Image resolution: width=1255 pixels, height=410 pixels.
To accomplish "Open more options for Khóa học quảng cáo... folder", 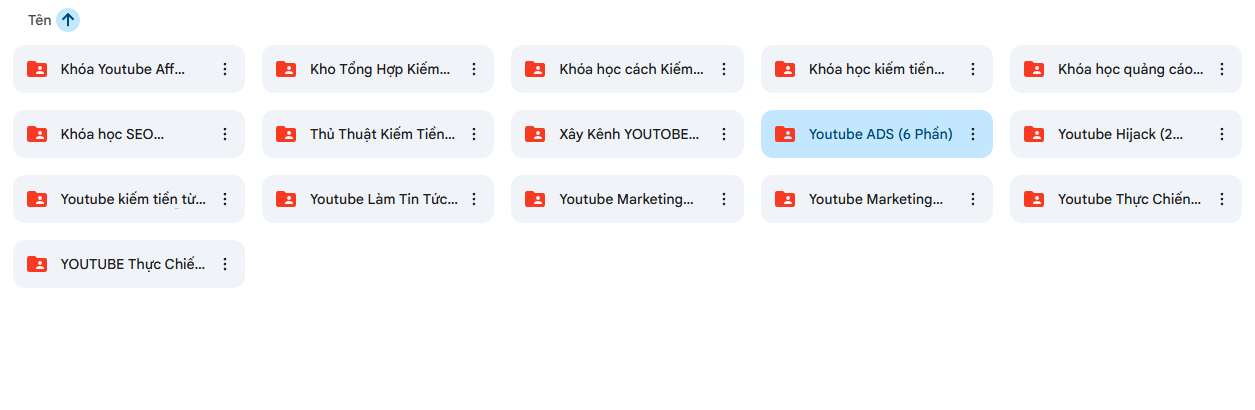I will point(1222,69).
